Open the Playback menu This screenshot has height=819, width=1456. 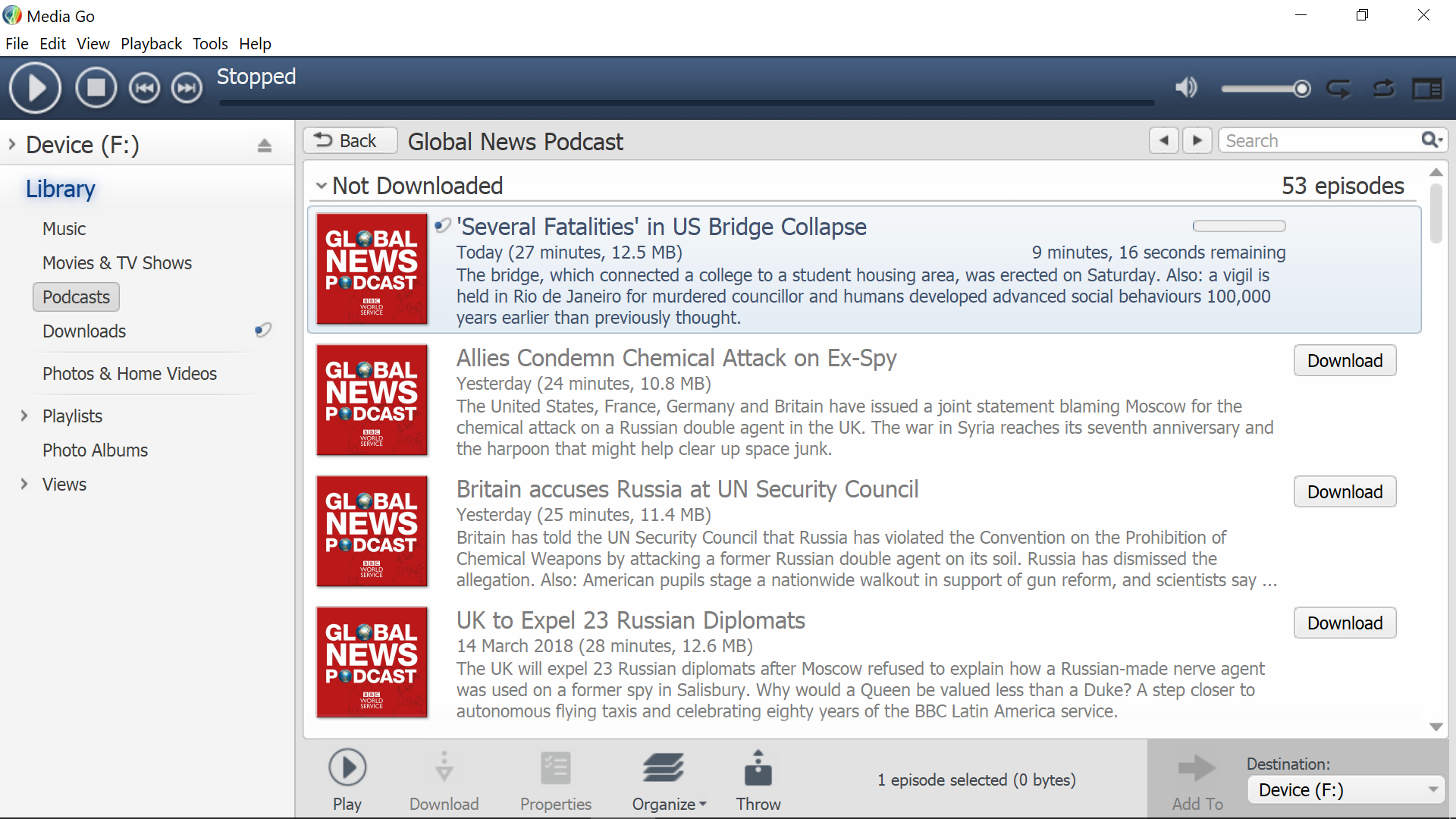151,44
